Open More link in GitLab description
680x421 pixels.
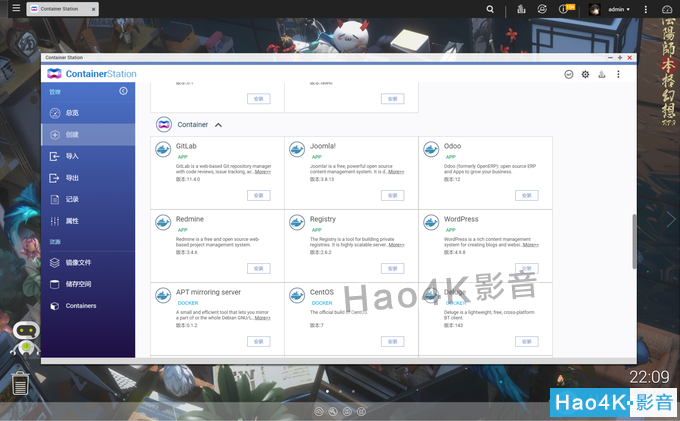(x=263, y=172)
